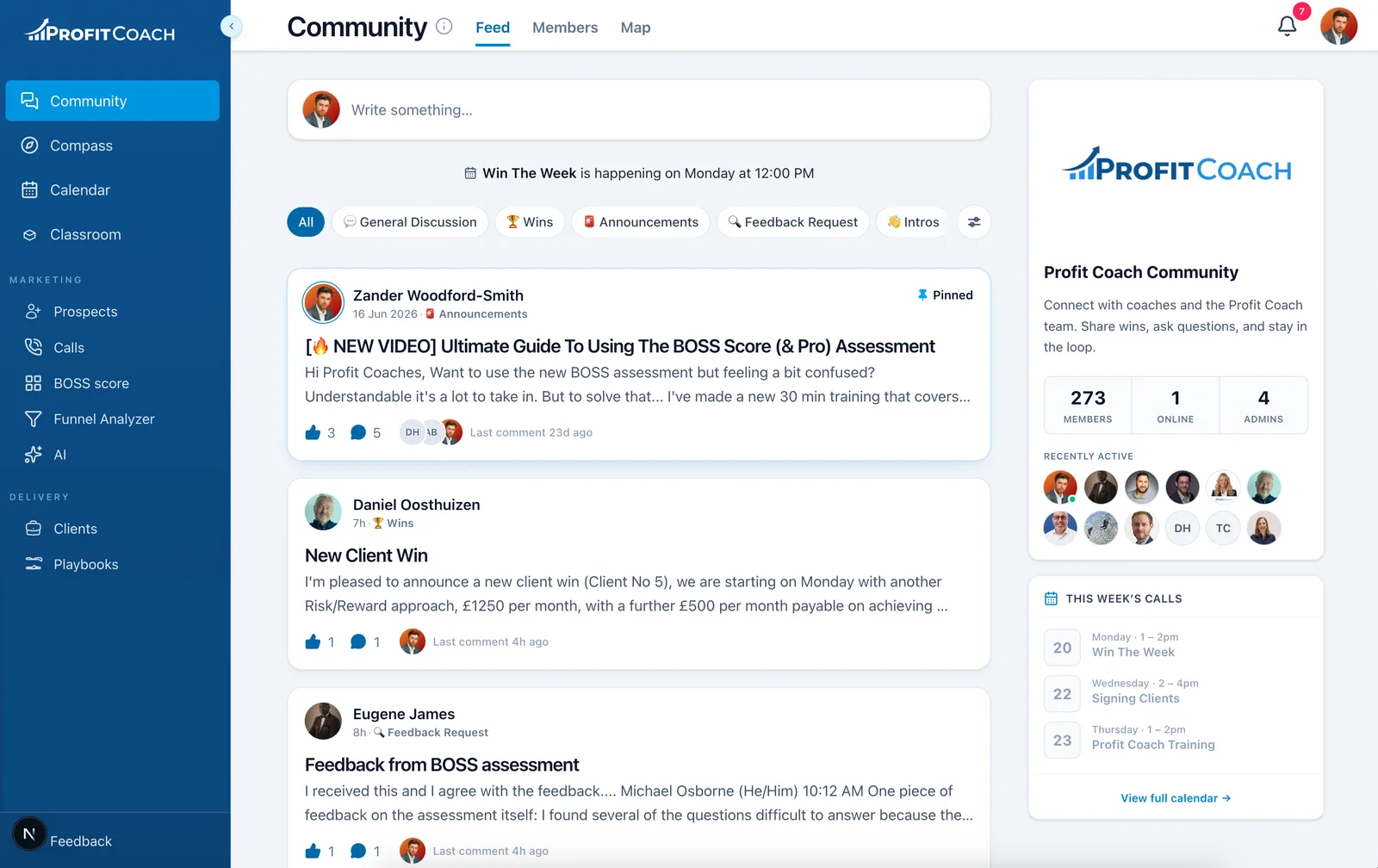Image resolution: width=1378 pixels, height=868 pixels.
Task: Collapse the sidebar with the chevron button
Action: pos(231,27)
